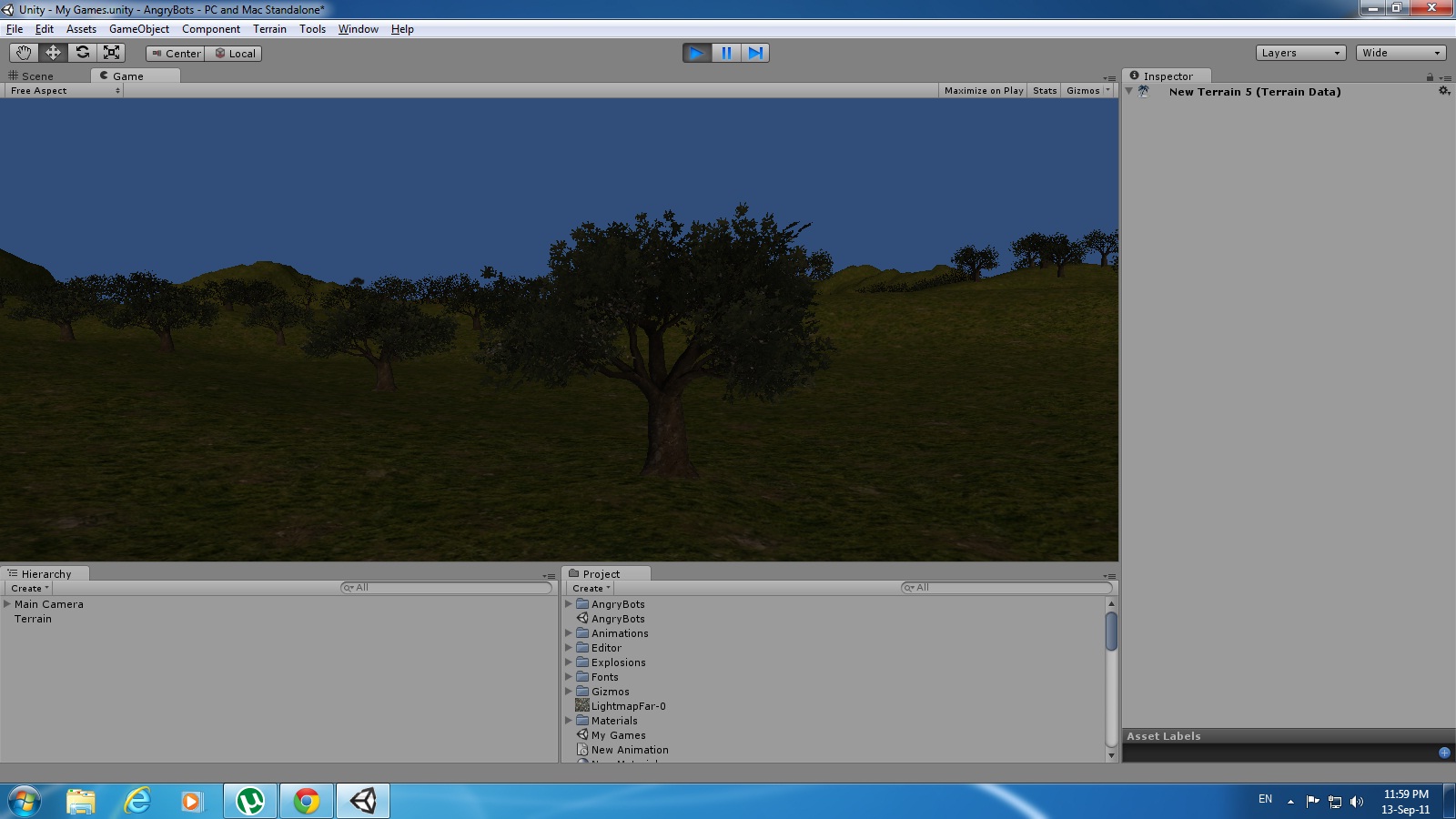Open the Windows Start menu
The width and height of the screenshot is (1456, 819).
tap(25, 802)
